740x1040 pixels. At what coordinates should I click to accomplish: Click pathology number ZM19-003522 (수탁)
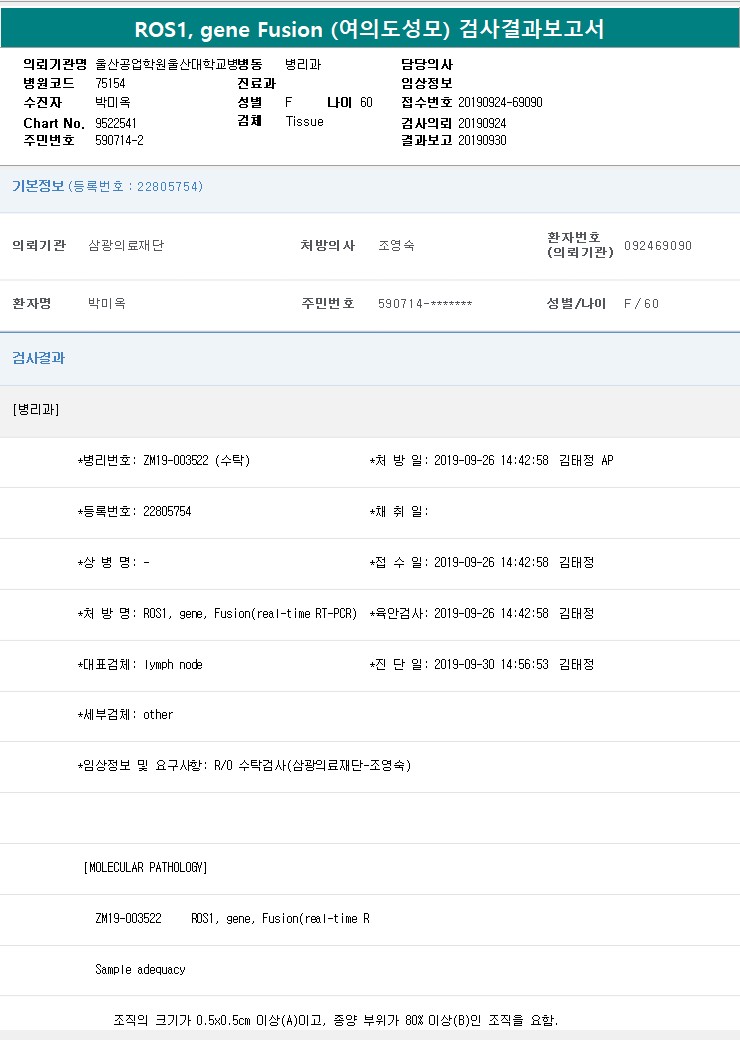(x=196, y=461)
